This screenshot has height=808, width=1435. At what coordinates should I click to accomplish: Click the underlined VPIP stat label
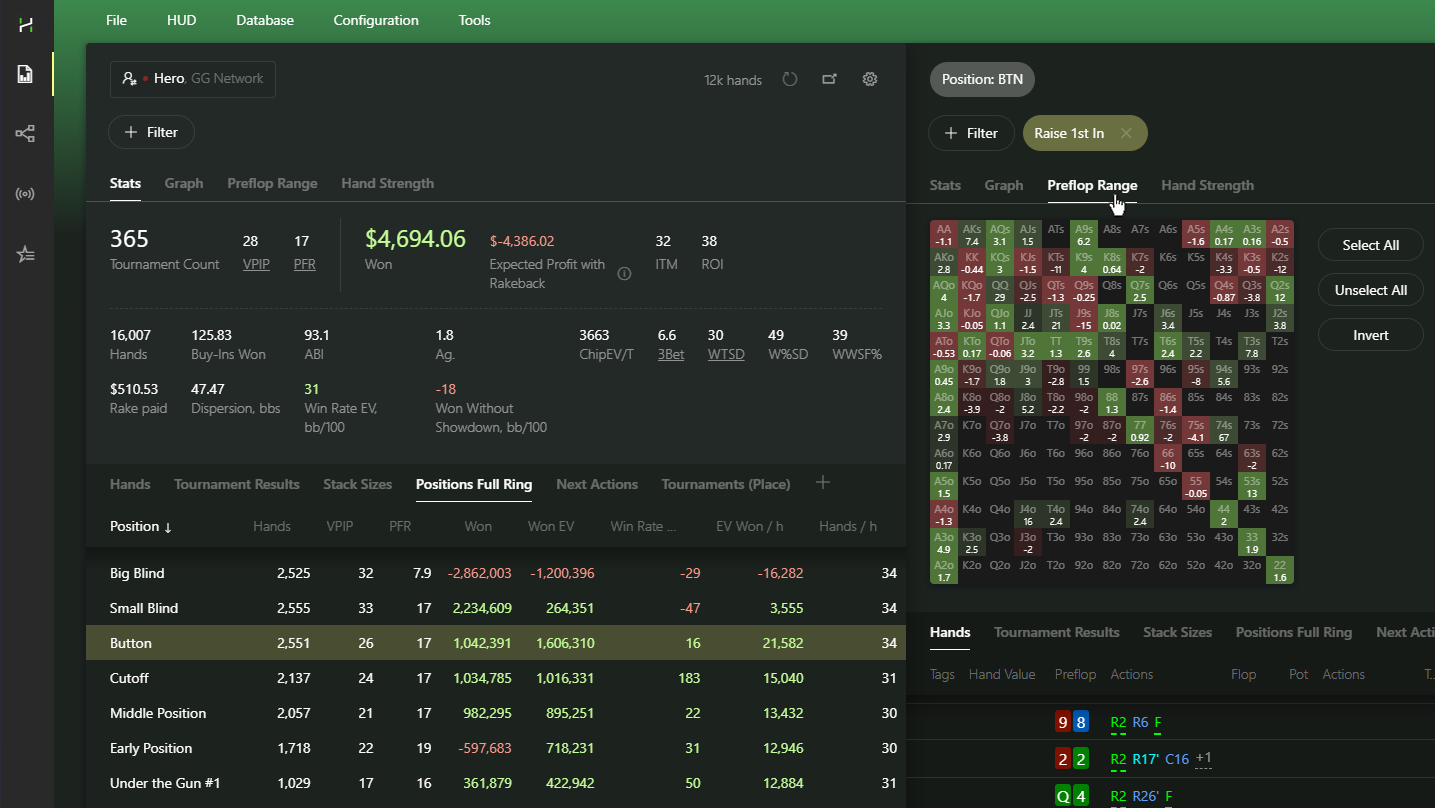click(x=256, y=265)
